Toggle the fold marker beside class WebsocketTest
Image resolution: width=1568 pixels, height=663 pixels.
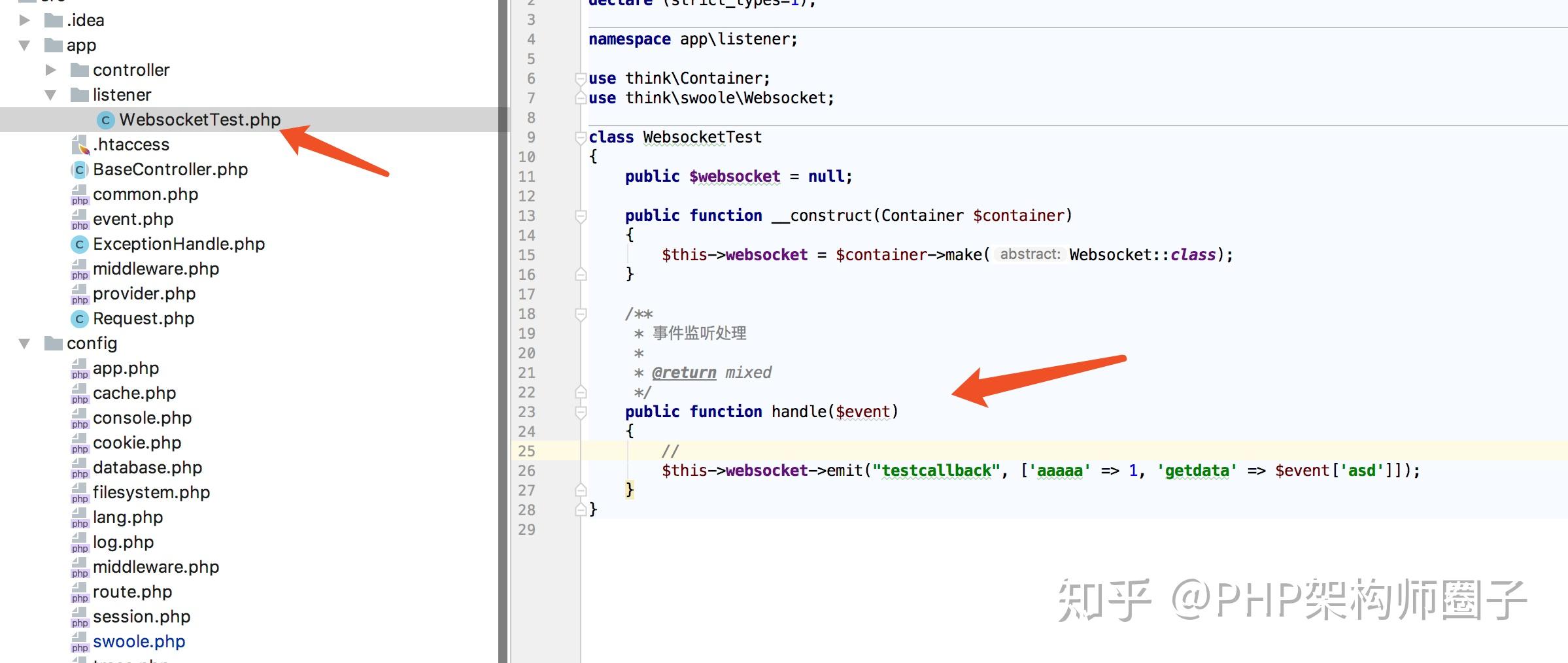[579, 137]
